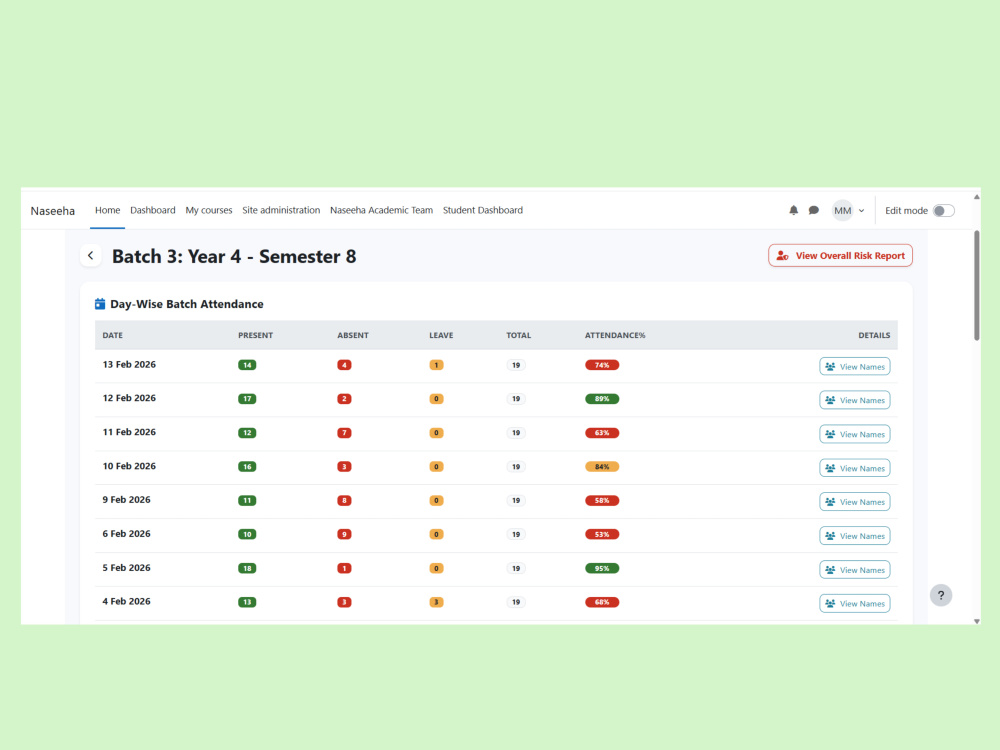Click the LEAVE column header
This screenshot has height=750, width=1000.
(x=441, y=335)
